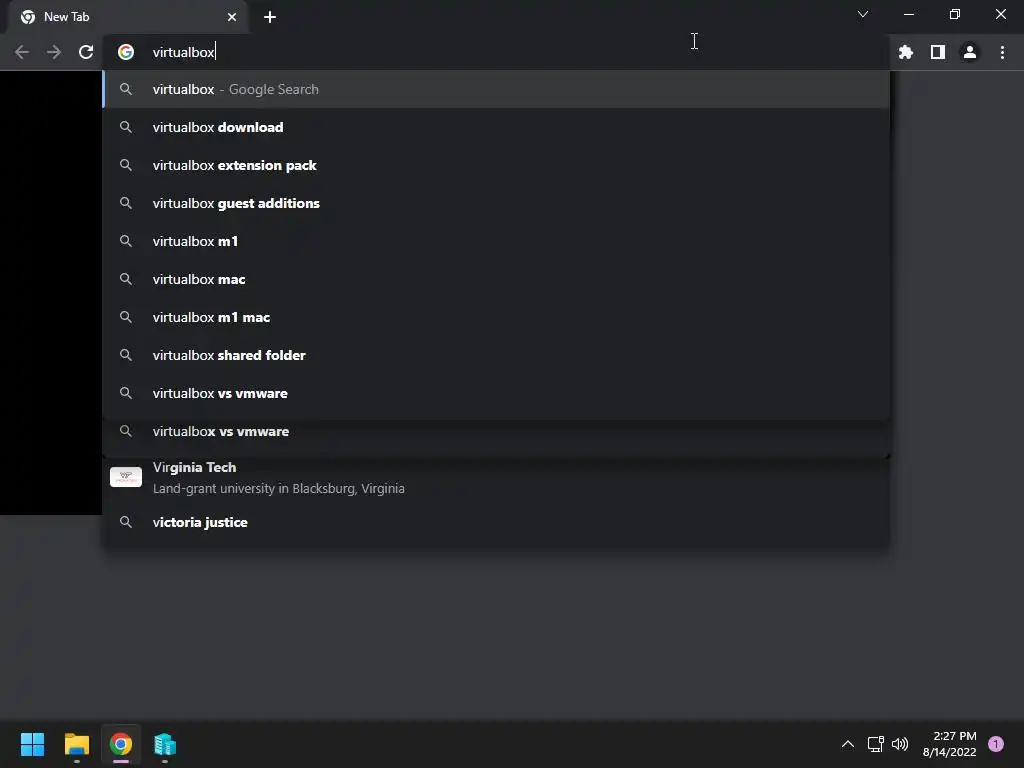Click the browser forward arrow
Image resolution: width=1024 pixels, height=768 pixels.
tap(54, 52)
